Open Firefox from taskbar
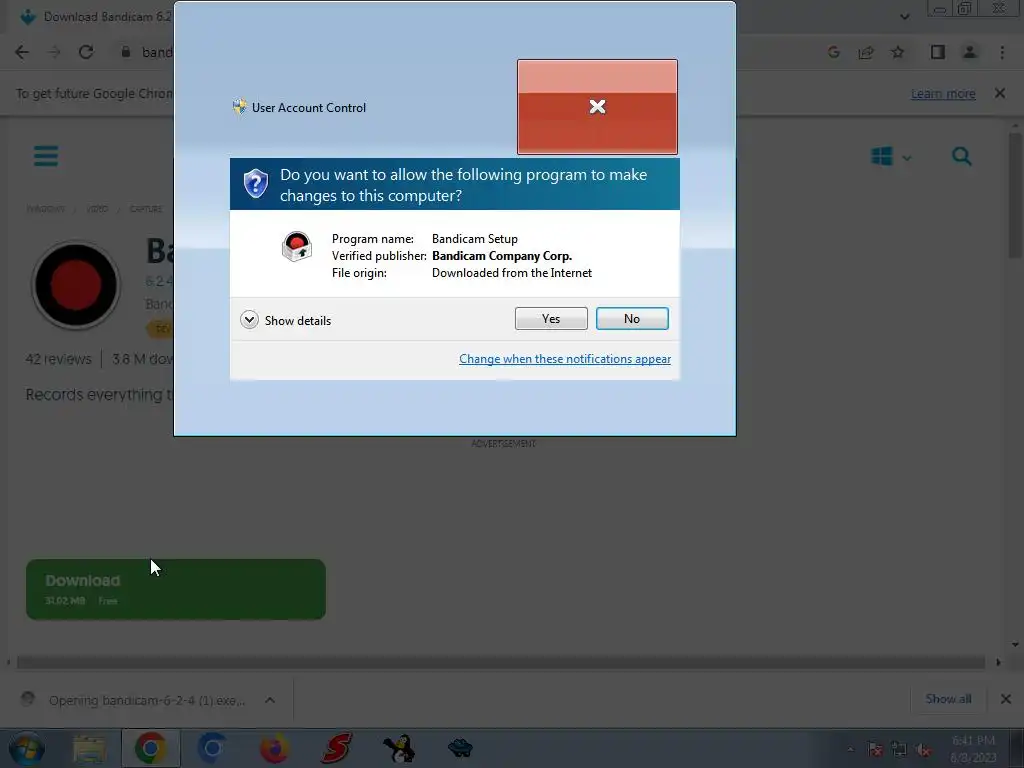1024x768 pixels. coord(274,748)
